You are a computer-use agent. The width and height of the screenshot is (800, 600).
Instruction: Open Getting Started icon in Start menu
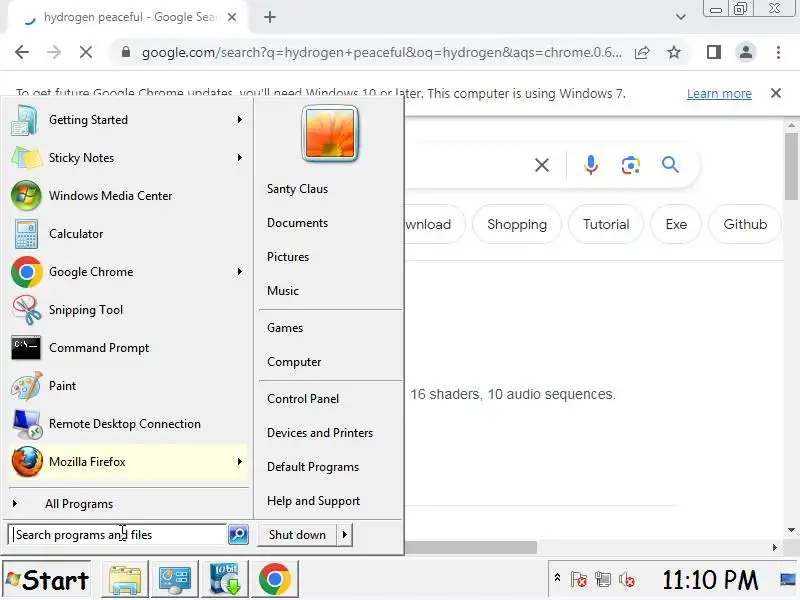[24, 120]
